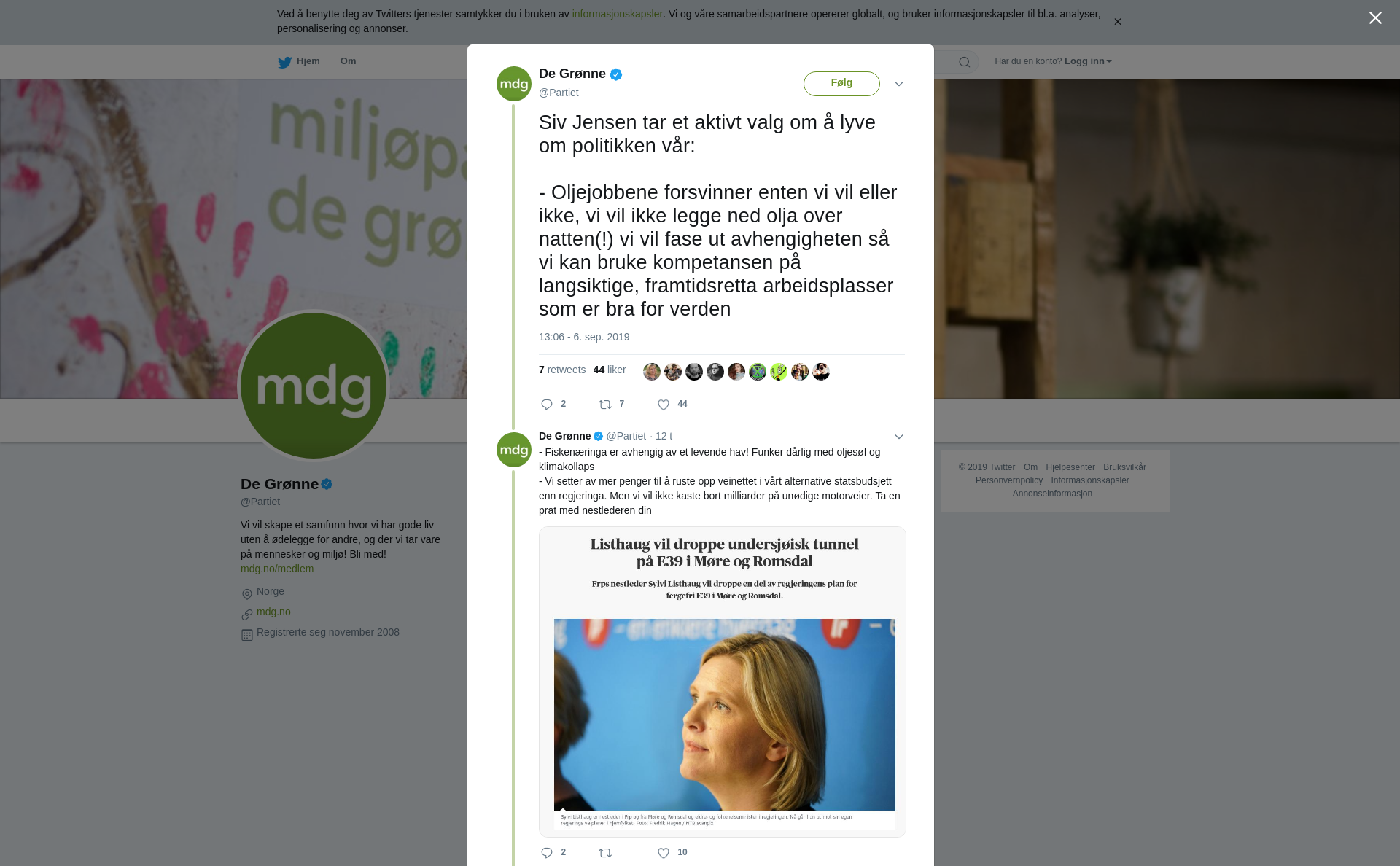Expand options chevron on second tweet
The height and width of the screenshot is (866, 1400).
point(899,437)
